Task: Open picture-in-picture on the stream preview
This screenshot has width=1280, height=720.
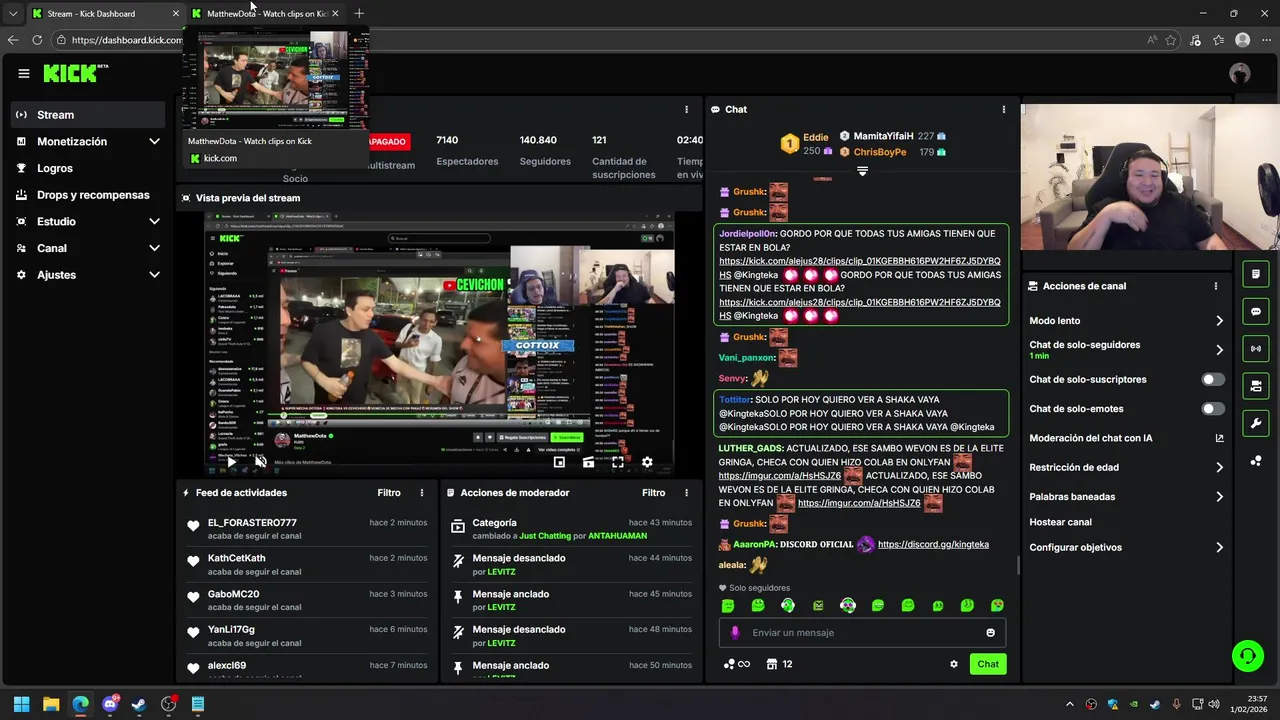Action: (559, 462)
